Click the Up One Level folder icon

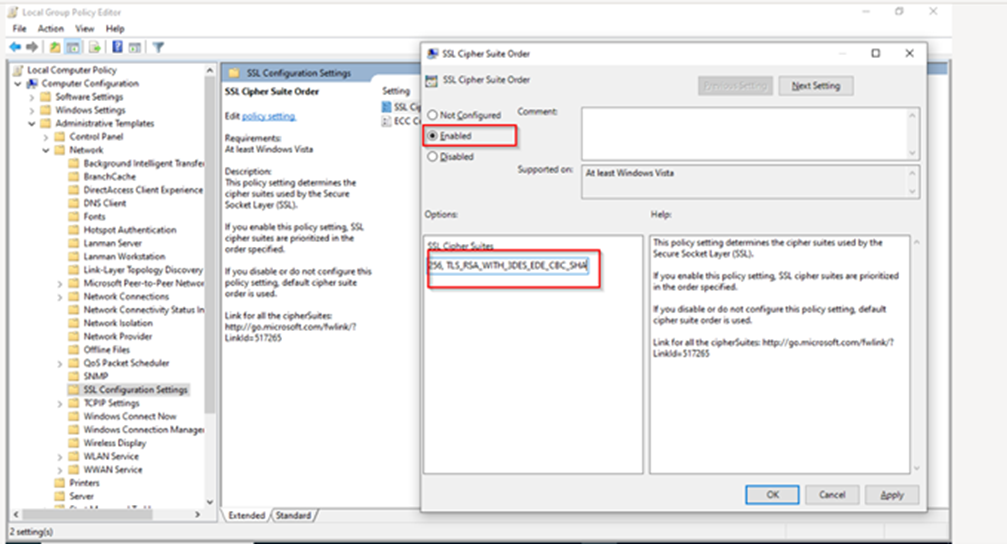[56, 47]
